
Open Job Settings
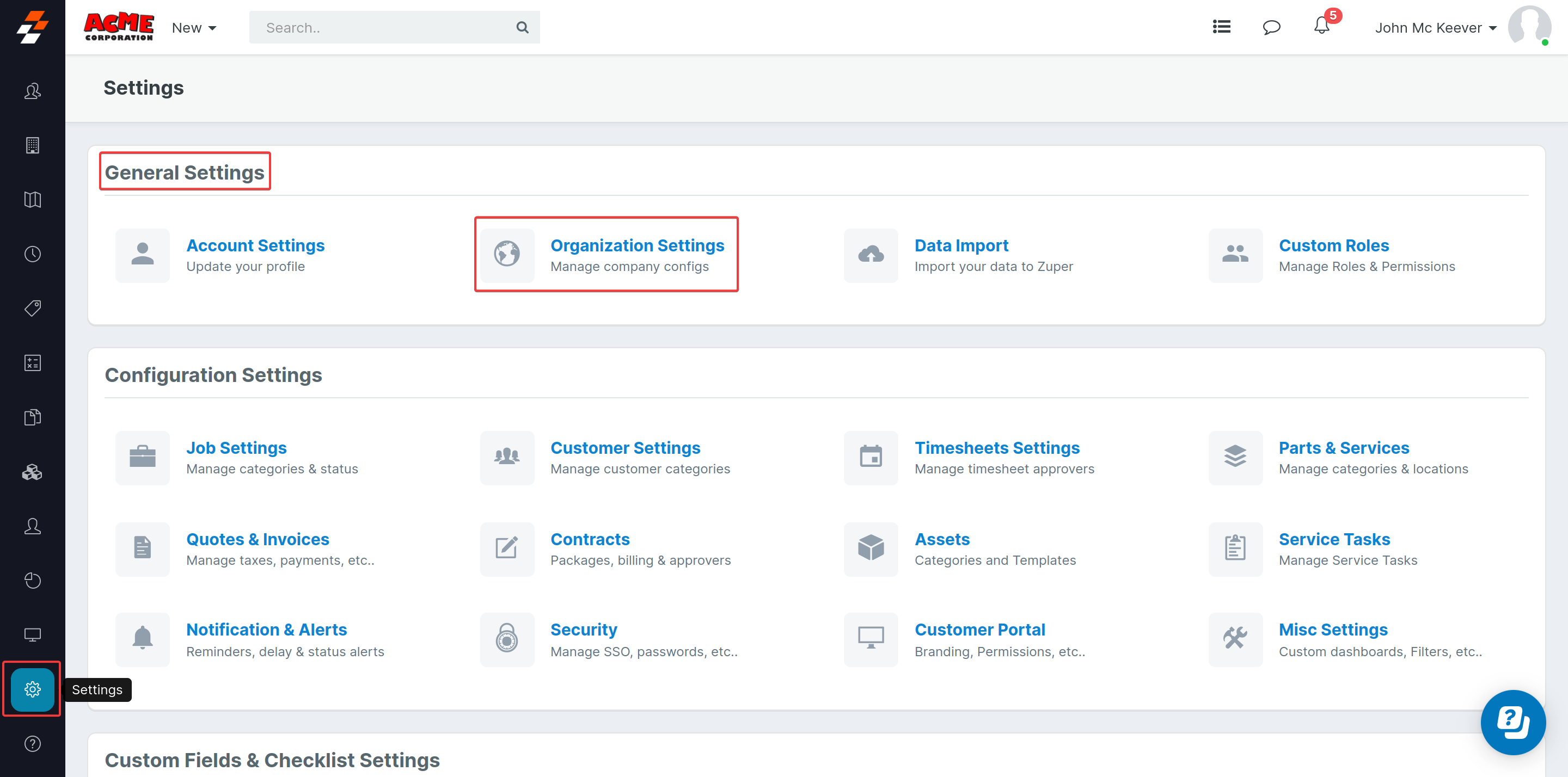pos(236,448)
